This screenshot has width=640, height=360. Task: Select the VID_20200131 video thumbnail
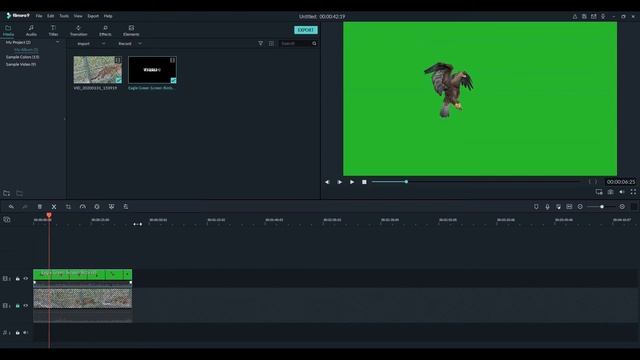[x=98, y=70]
